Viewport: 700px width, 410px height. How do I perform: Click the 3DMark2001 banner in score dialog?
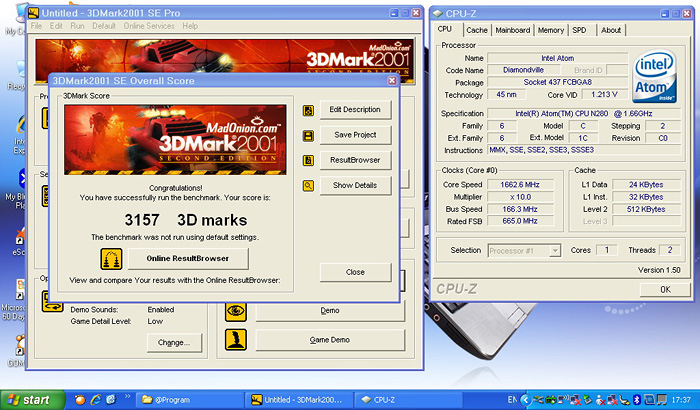tap(175, 140)
